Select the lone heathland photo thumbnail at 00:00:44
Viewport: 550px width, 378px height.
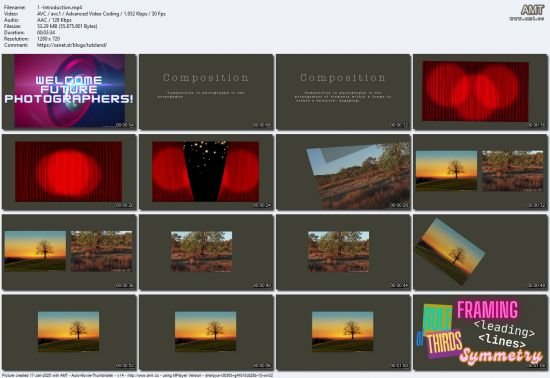tap(343, 252)
